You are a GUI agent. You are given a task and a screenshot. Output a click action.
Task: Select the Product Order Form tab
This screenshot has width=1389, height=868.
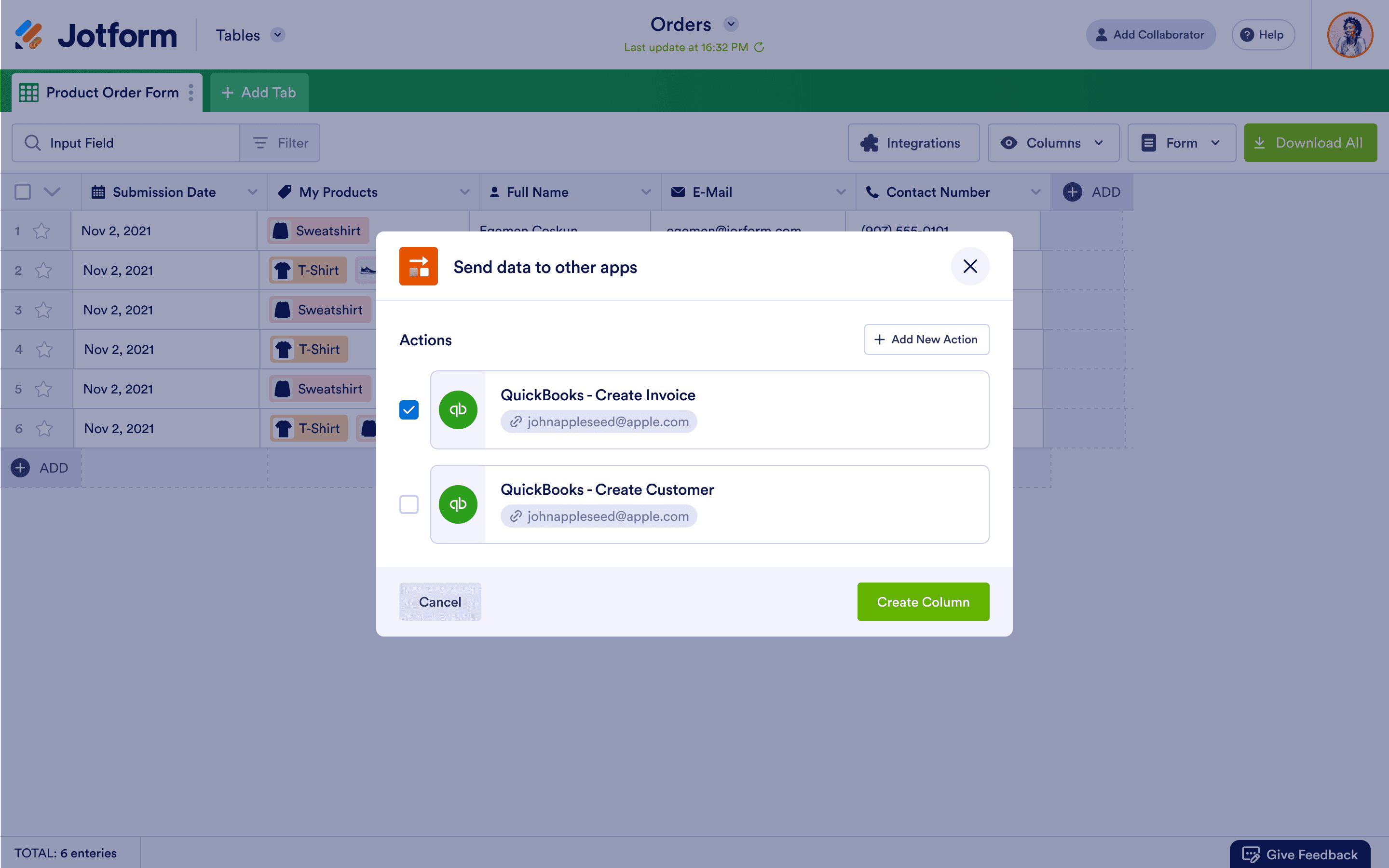pyautogui.click(x=107, y=93)
